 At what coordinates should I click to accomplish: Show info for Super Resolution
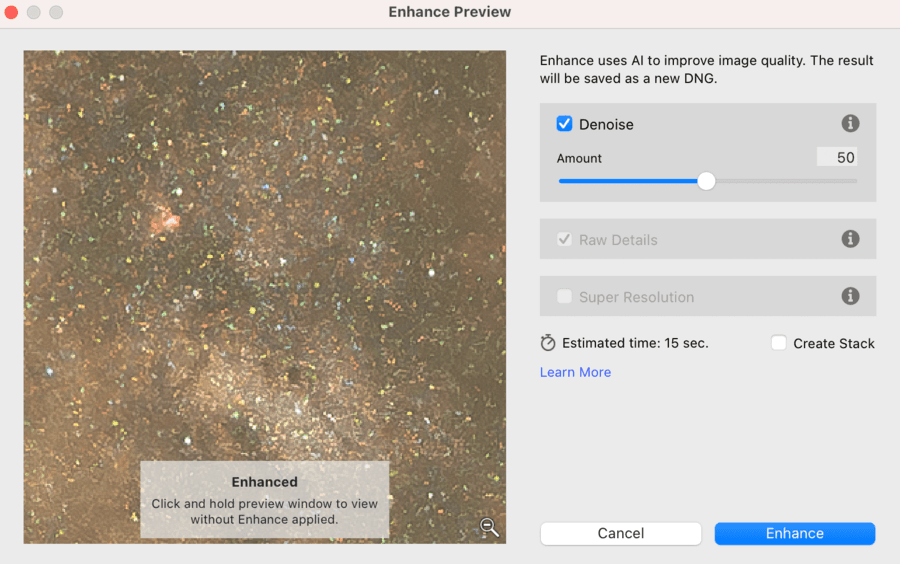[x=850, y=296]
